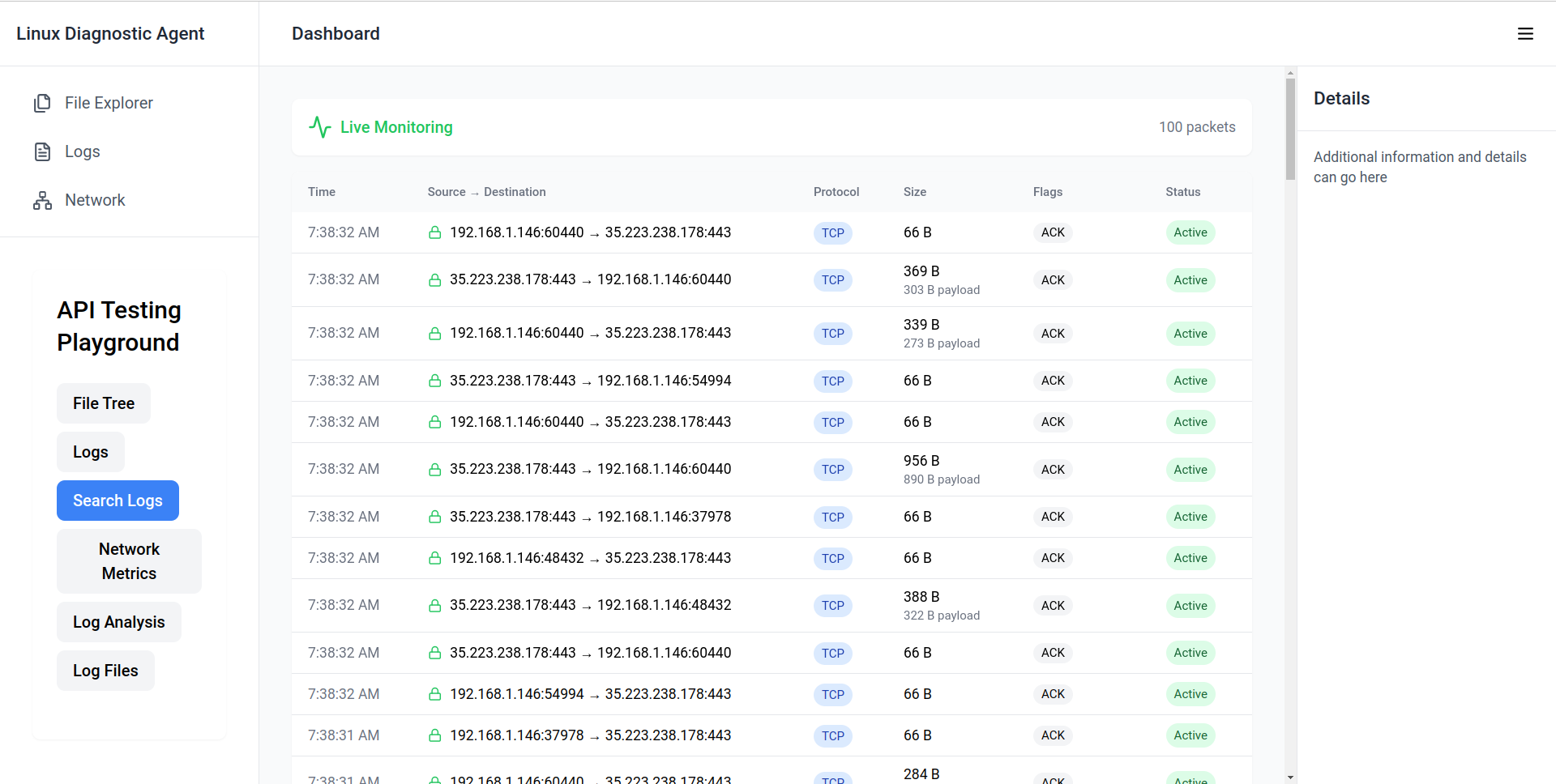This screenshot has height=784, width=1556.
Task: Click the Logs playground button
Action: click(91, 452)
